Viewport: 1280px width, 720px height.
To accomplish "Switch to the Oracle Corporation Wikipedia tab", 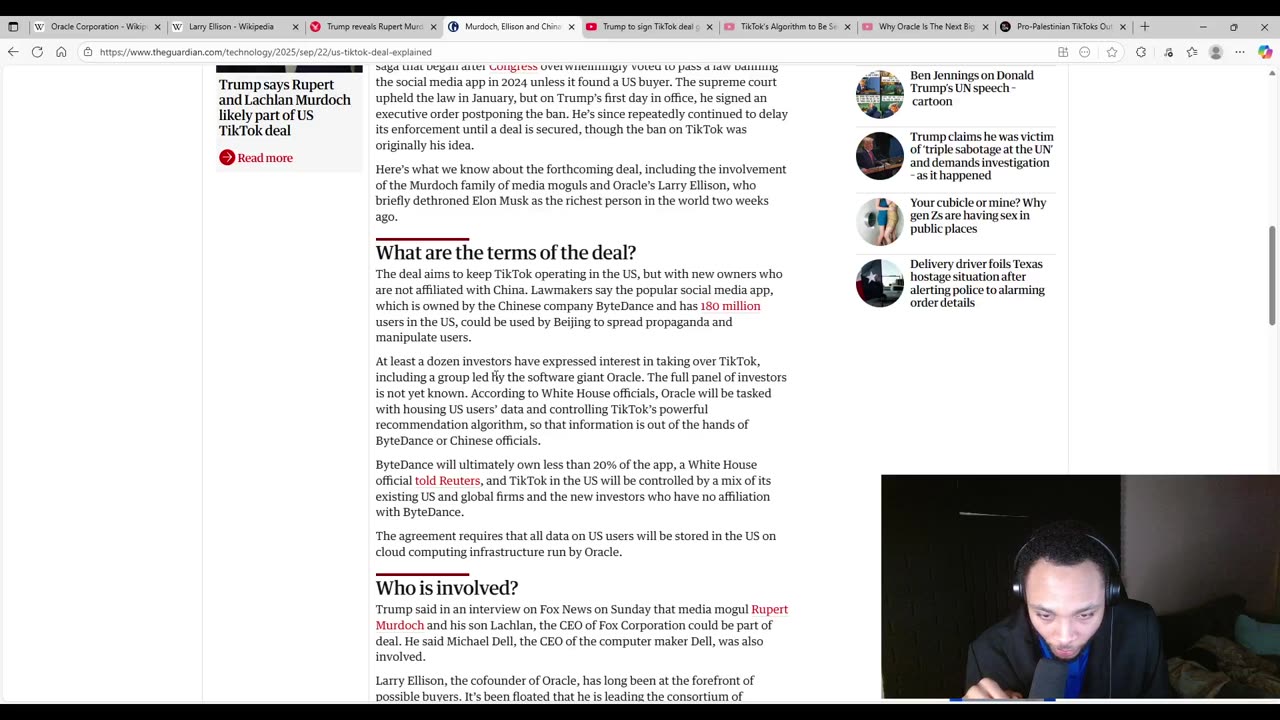I will (96, 27).
